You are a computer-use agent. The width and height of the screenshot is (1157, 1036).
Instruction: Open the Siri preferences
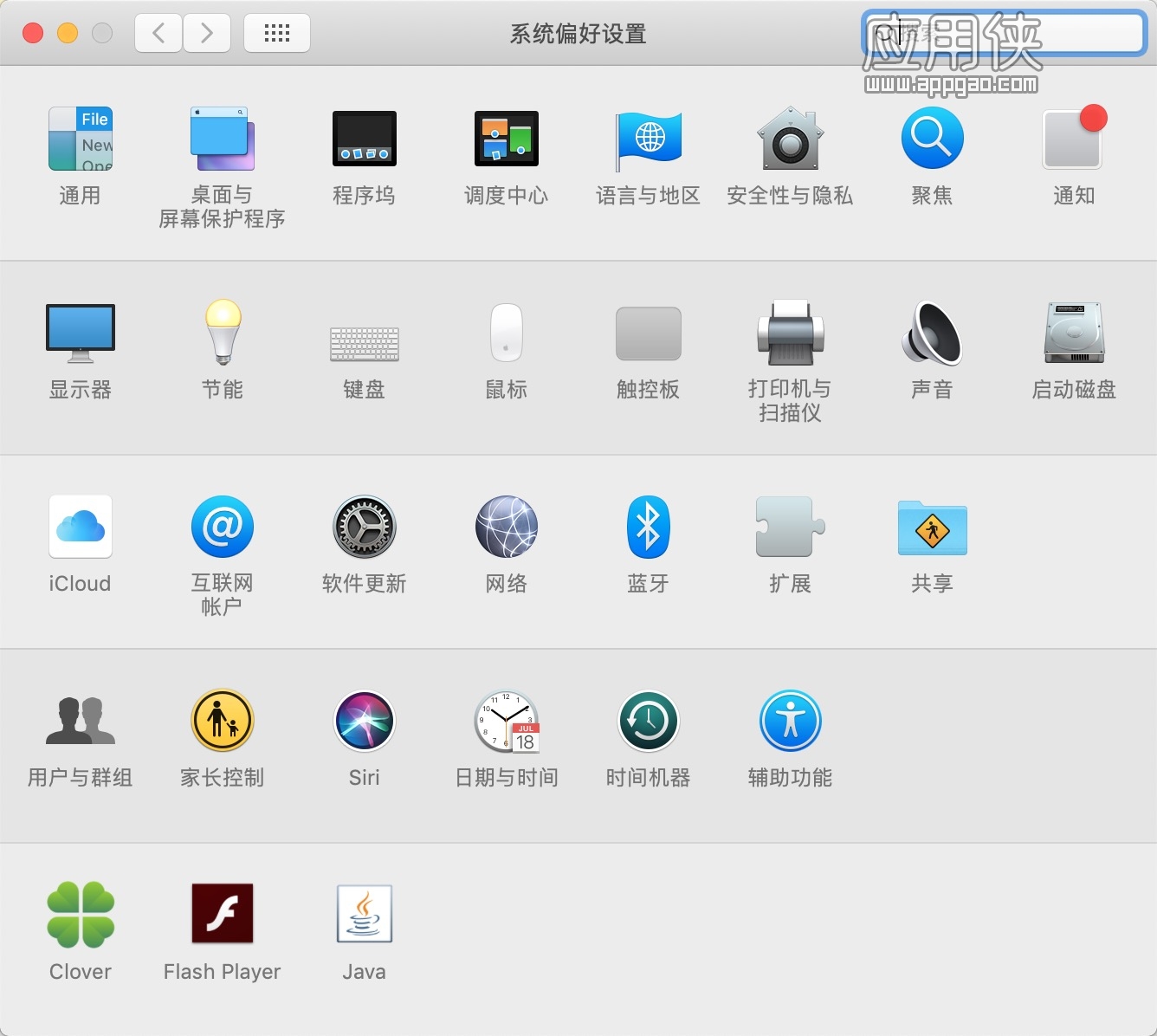[365, 721]
